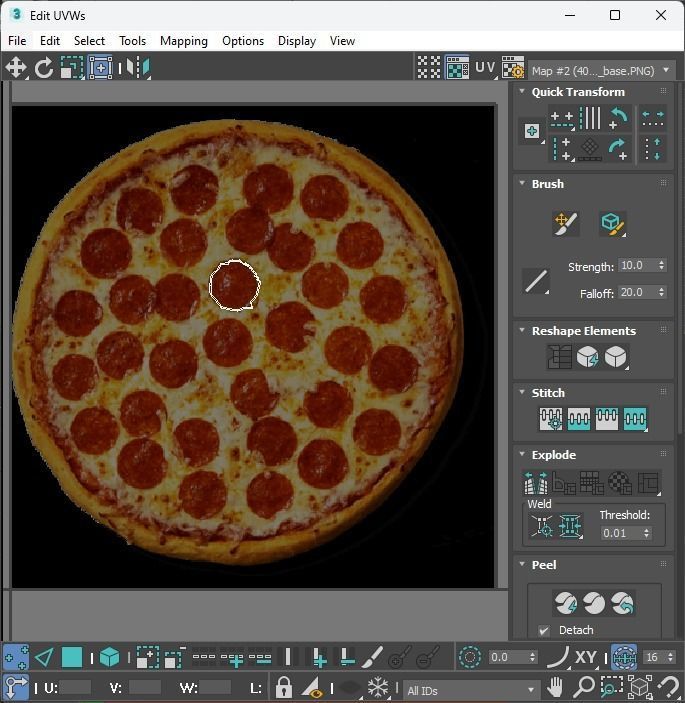Collapse the Reshape Elements rollout

click(x=522, y=330)
